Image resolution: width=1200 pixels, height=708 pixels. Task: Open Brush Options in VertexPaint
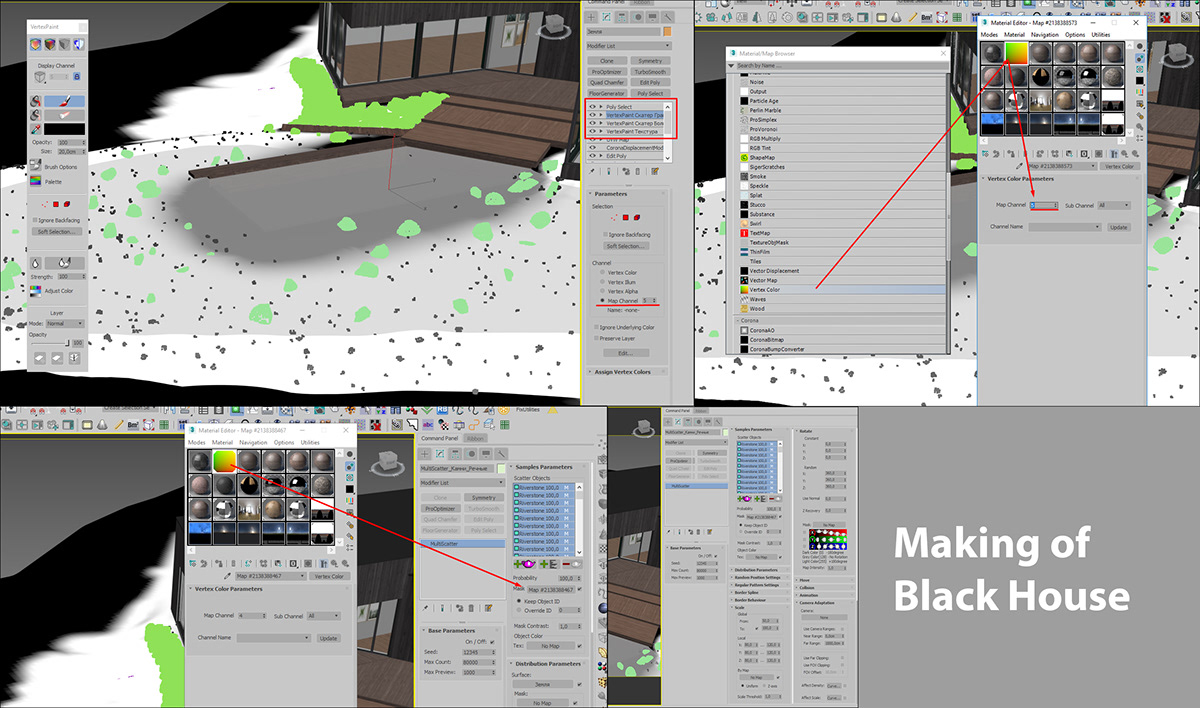coord(36,167)
